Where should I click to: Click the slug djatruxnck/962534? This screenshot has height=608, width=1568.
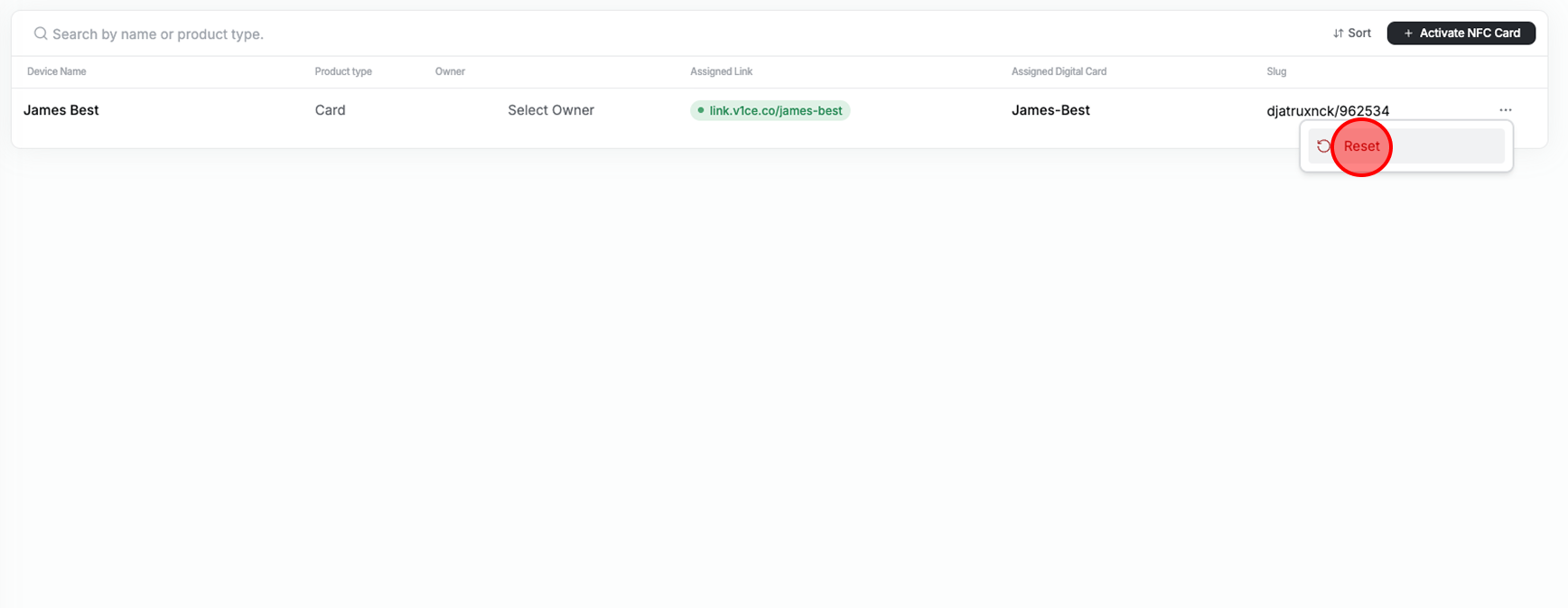(1328, 111)
